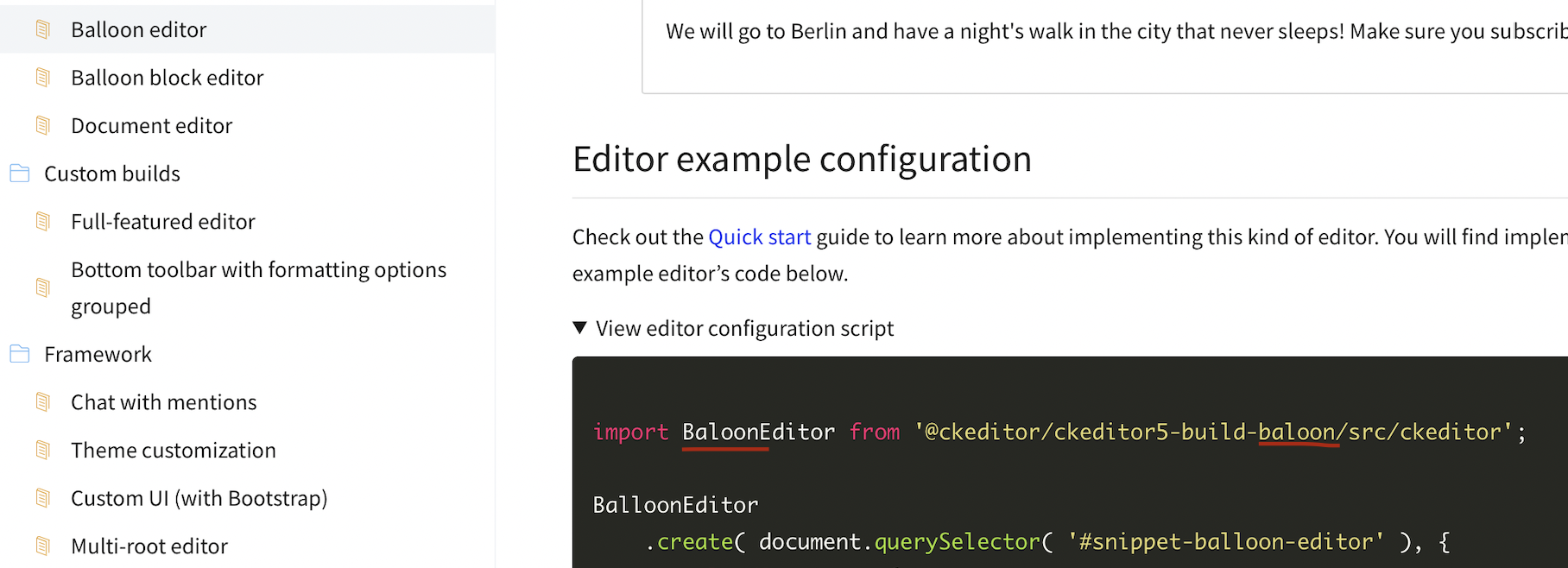Click the folder icon next to Framework
This screenshot has height=568, width=1568.
click(19, 353)
